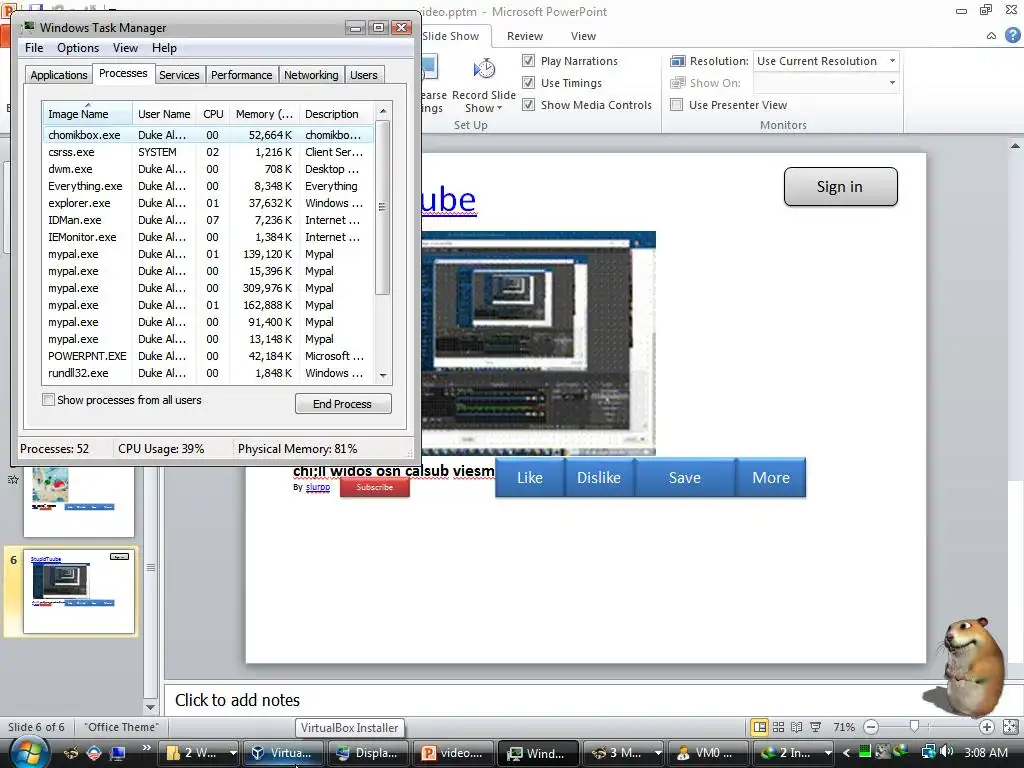Show hidden tray icons arrow

pyautogui.click(x=846, y=753)
